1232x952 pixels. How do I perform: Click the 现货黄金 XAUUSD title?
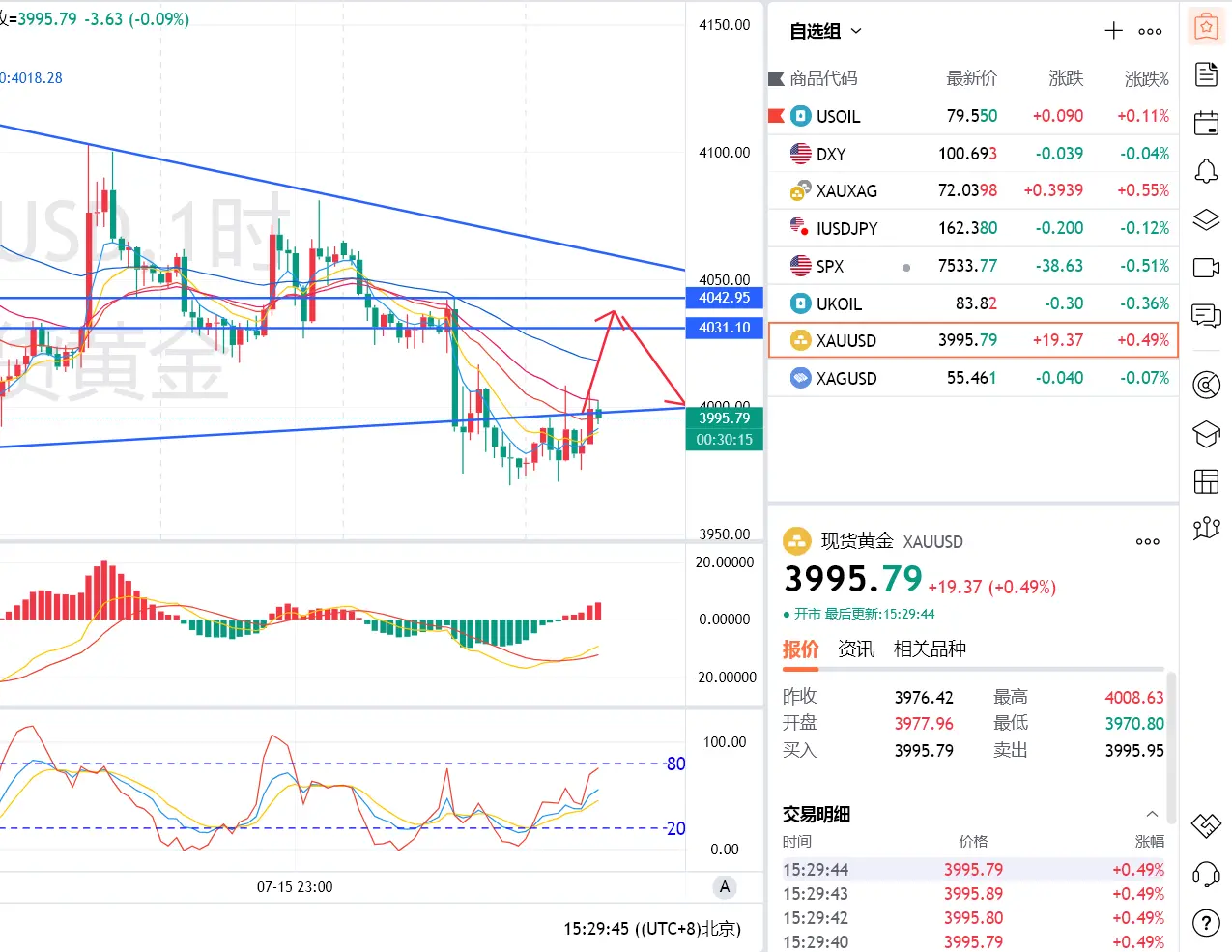pos(891,541)
